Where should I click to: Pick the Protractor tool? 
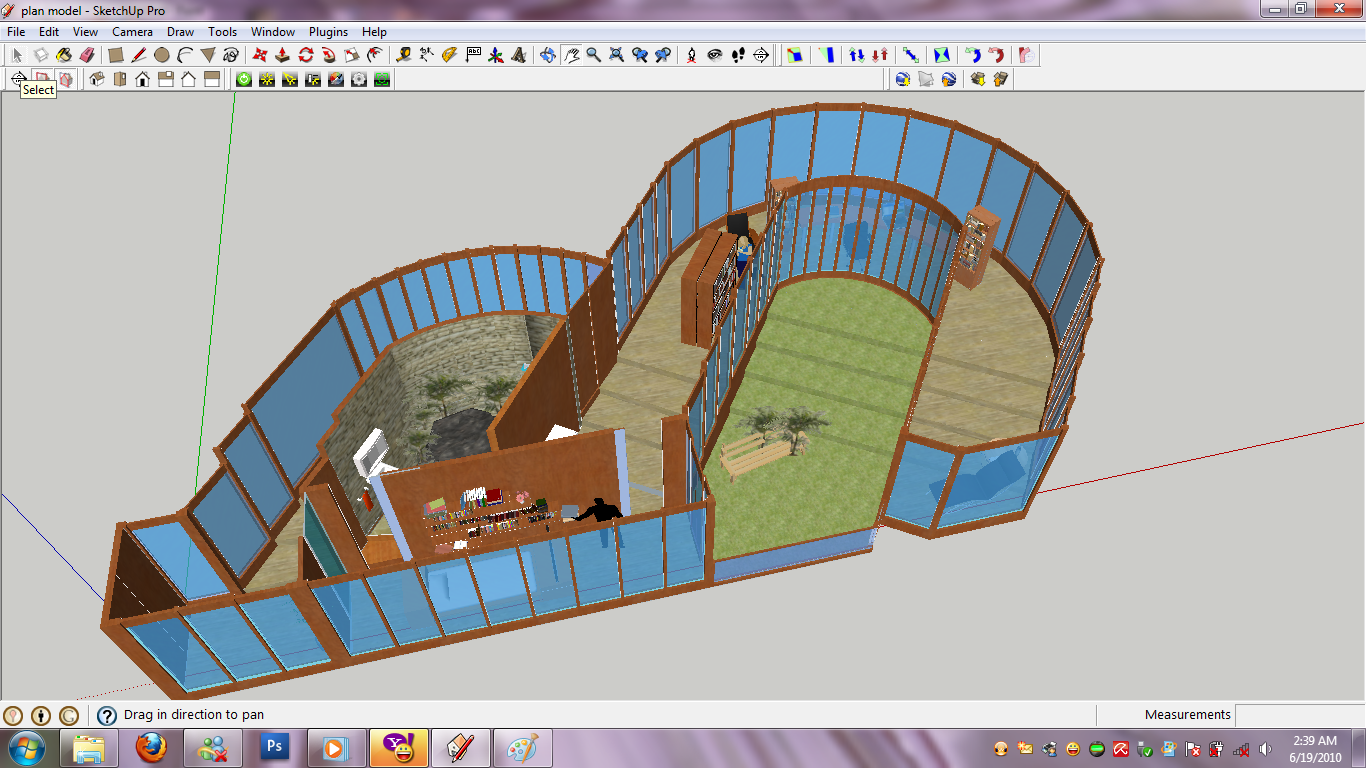(450, 55)
